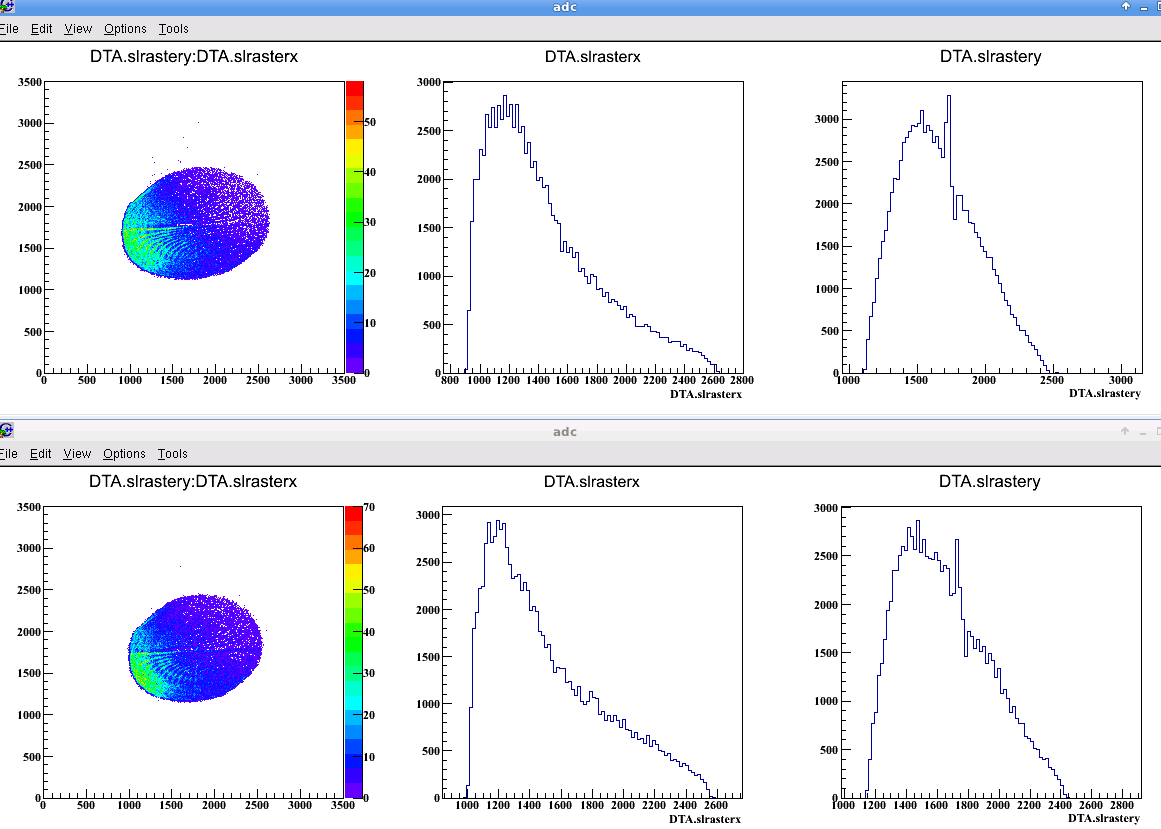Open Options menu in lower adc window
The image size is (1161, 829).
(x=124, y=454)
